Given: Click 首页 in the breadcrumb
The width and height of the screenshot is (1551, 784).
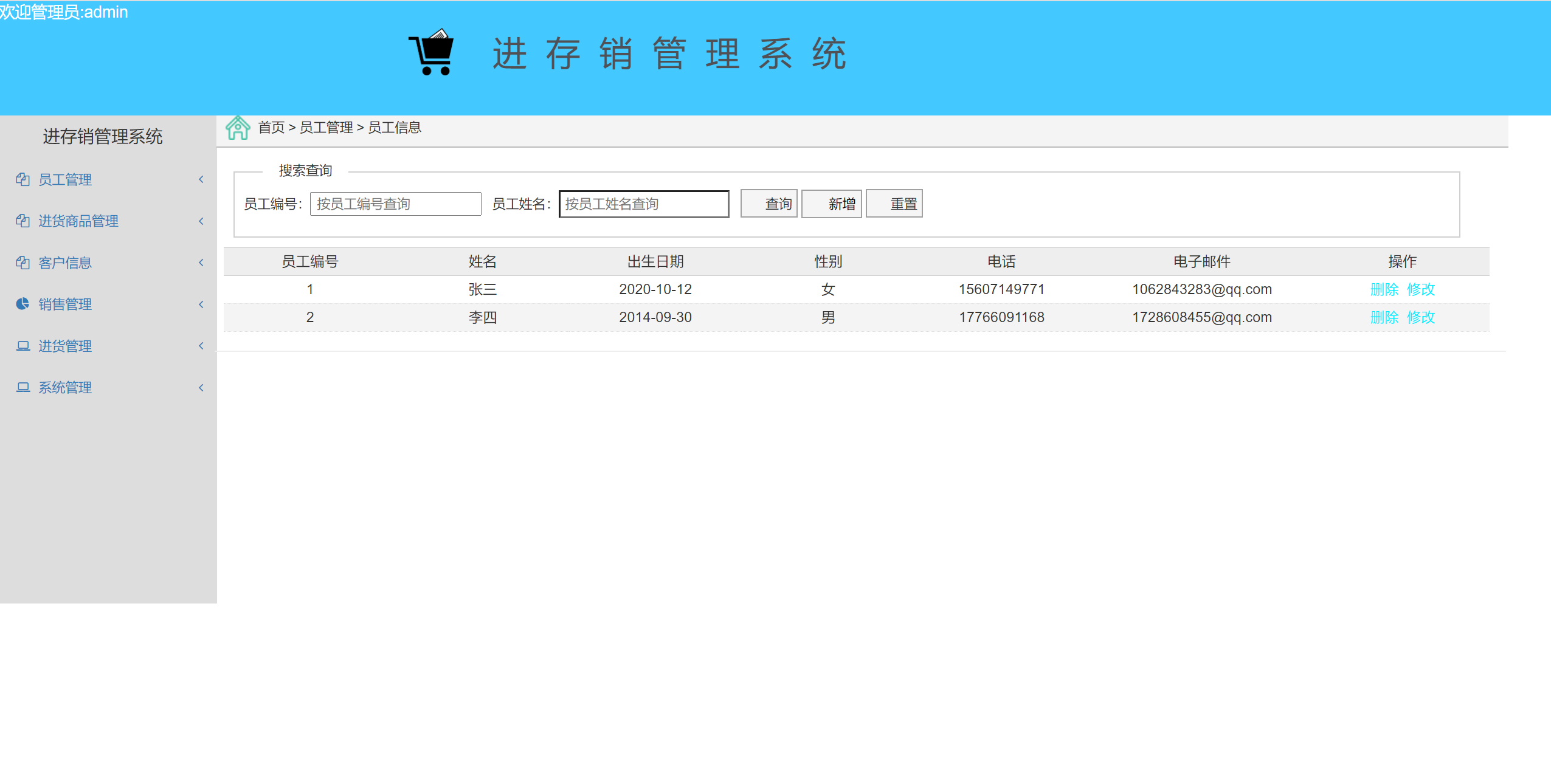Looking at the screenshot, I should [x=271, y=128].
